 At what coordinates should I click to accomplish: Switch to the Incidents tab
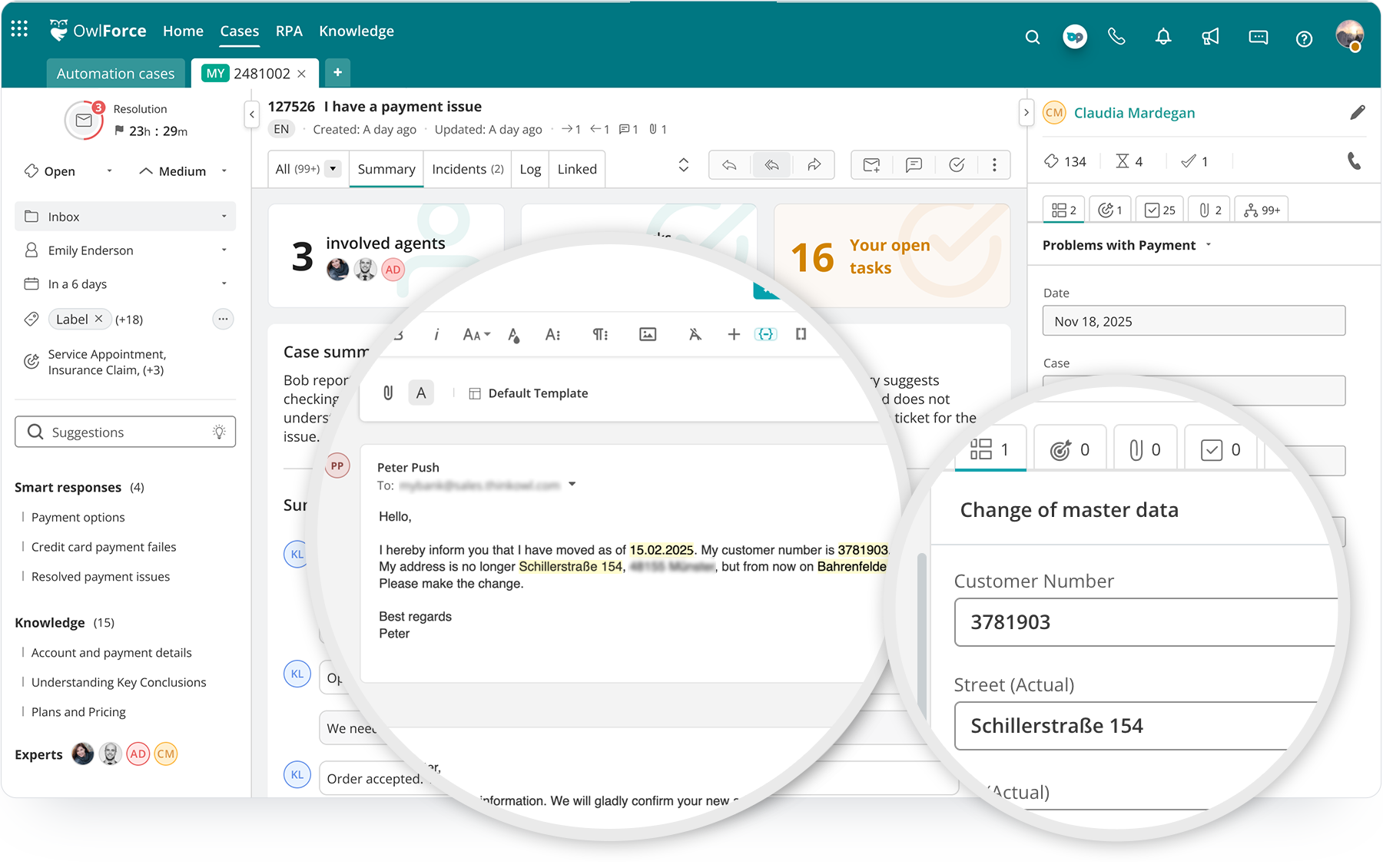(466, 168)
